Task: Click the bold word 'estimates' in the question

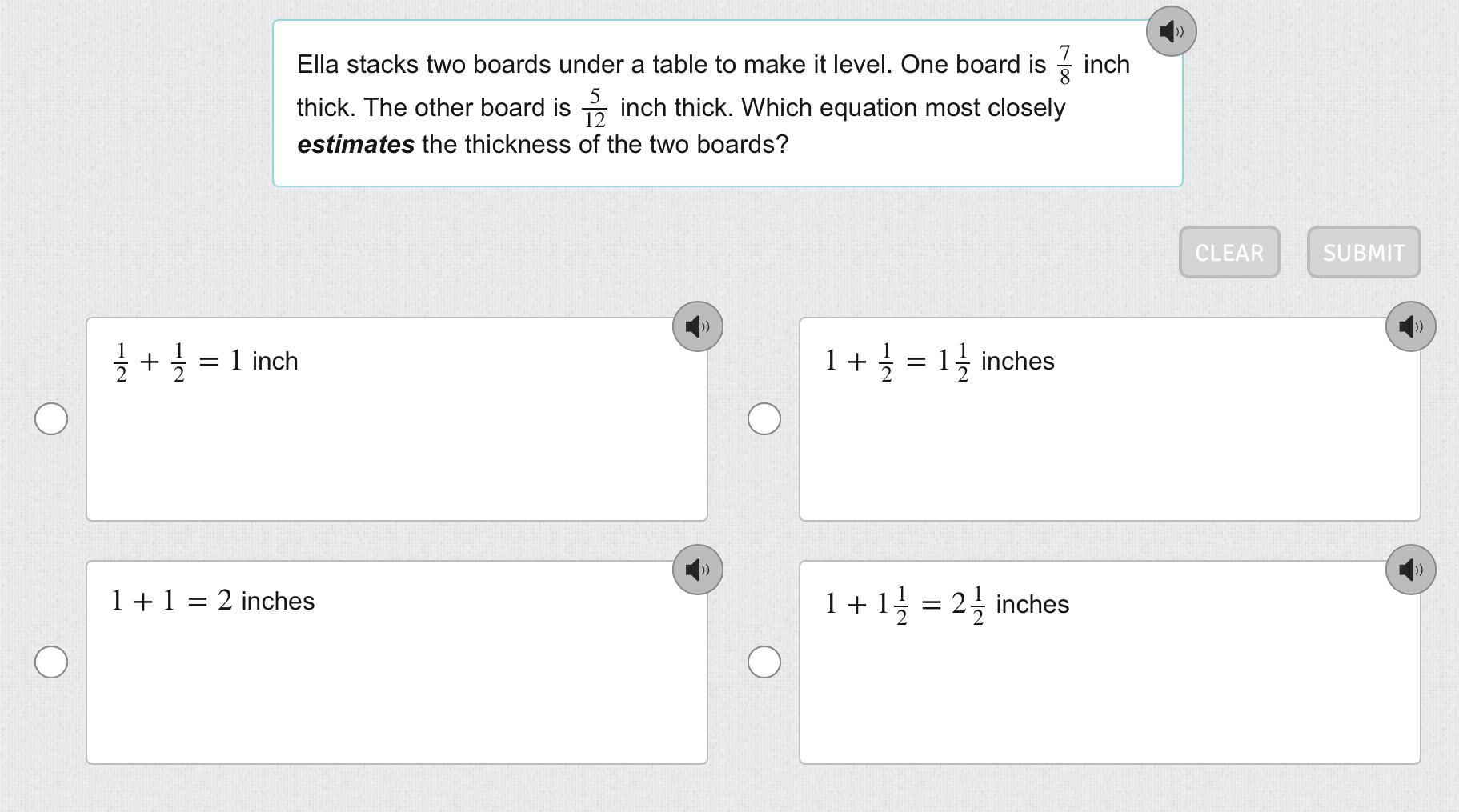Action: pos(355,145)
